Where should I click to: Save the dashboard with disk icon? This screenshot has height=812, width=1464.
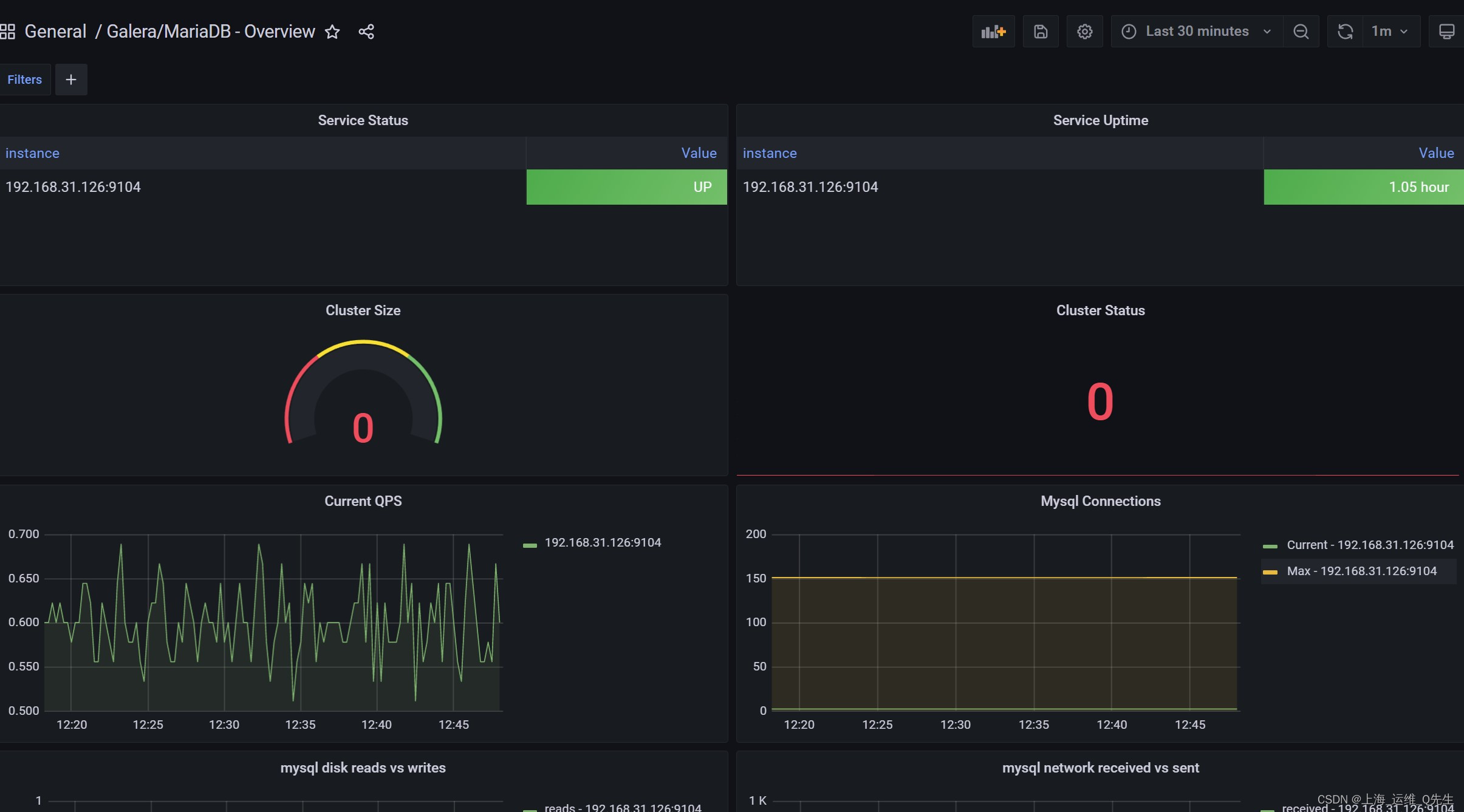[1041, 32]
